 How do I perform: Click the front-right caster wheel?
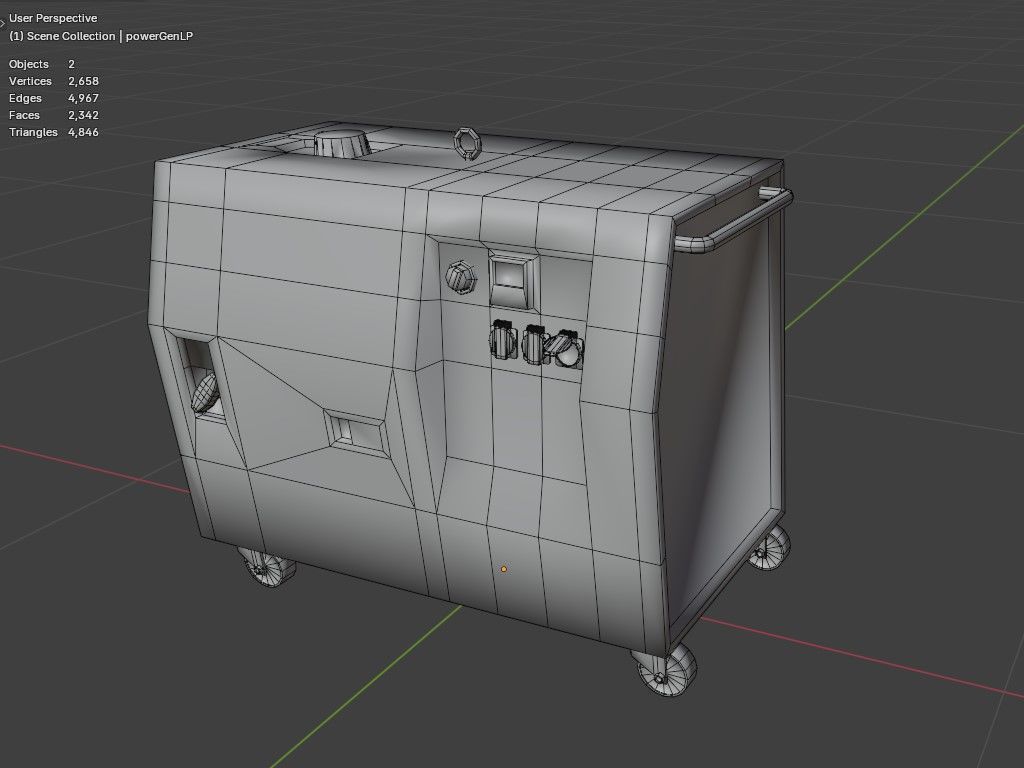tap(665, 671)
